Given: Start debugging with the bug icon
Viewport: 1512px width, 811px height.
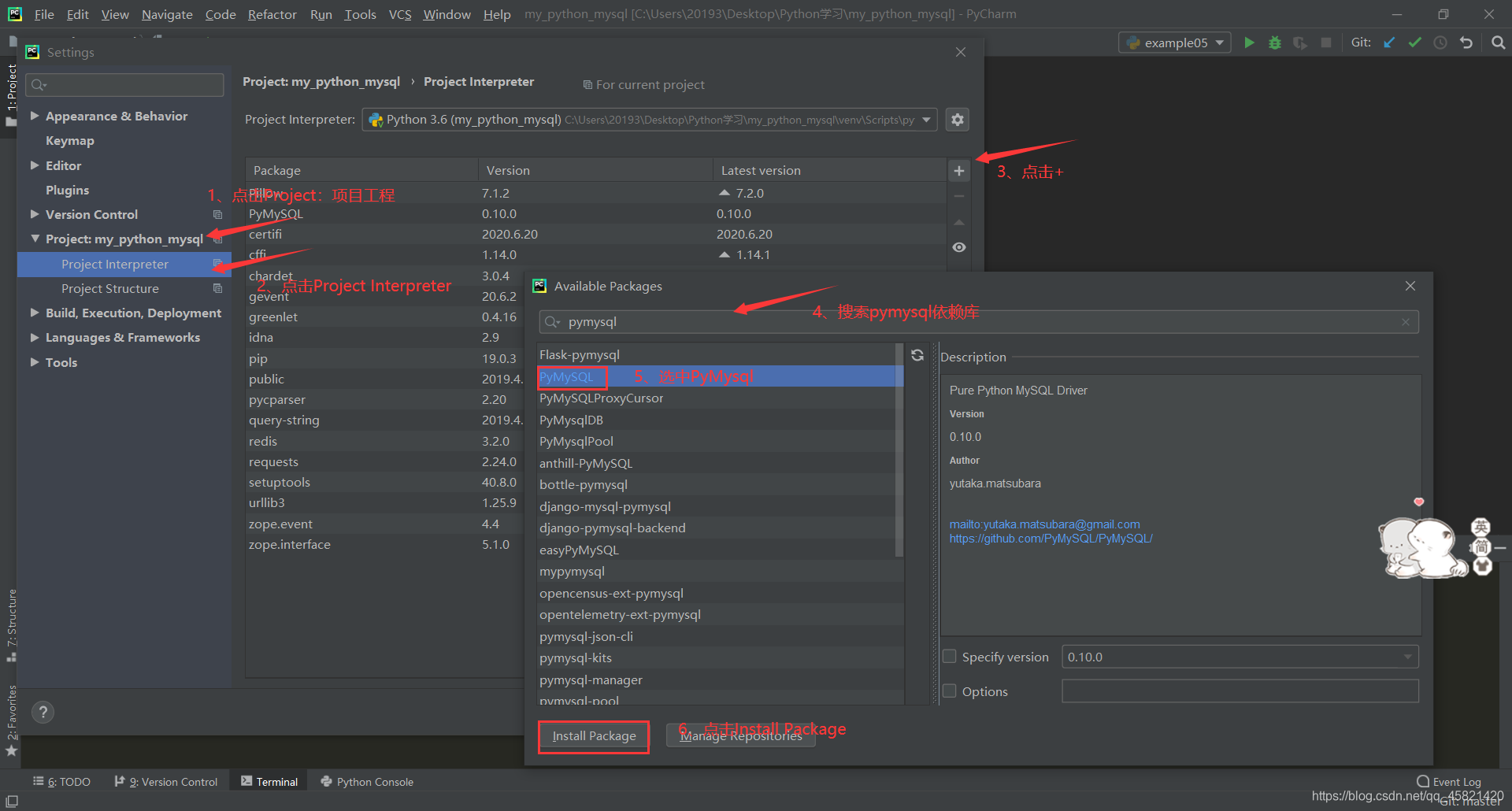Looking at the screenshot, I should [x=1275, y=43].
